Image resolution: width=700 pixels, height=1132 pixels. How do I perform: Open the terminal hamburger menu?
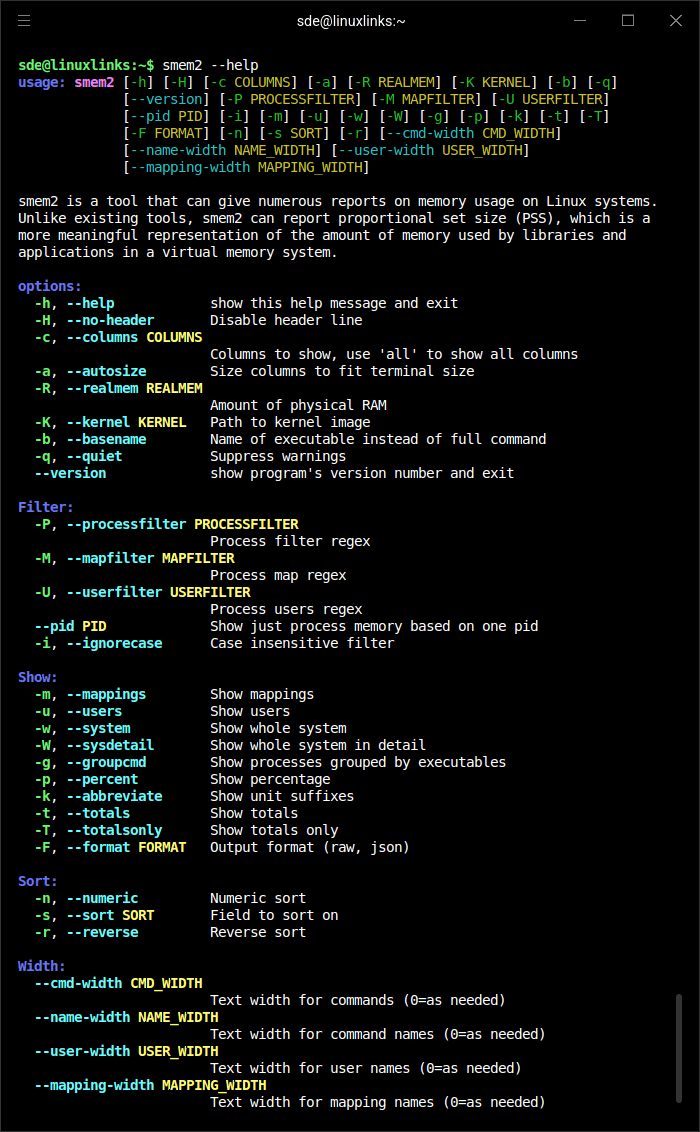click(24, 20)
